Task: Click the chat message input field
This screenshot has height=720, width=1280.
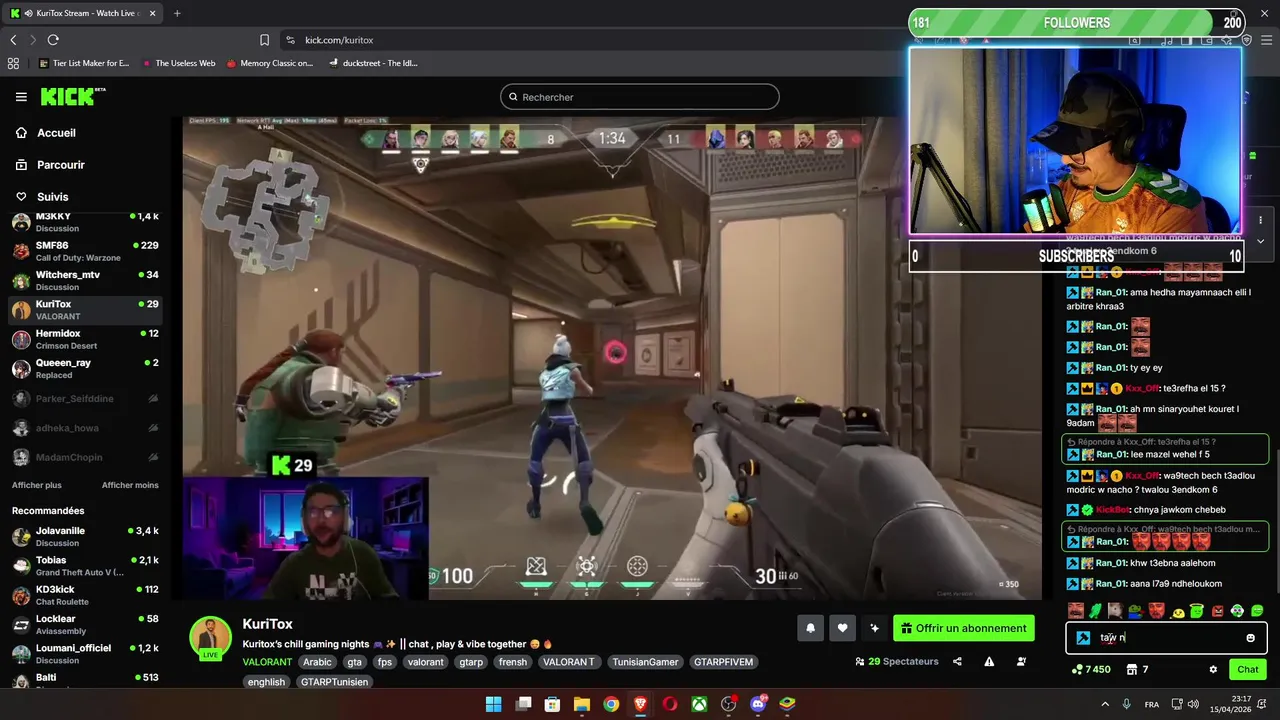Action: point(1167,638)
